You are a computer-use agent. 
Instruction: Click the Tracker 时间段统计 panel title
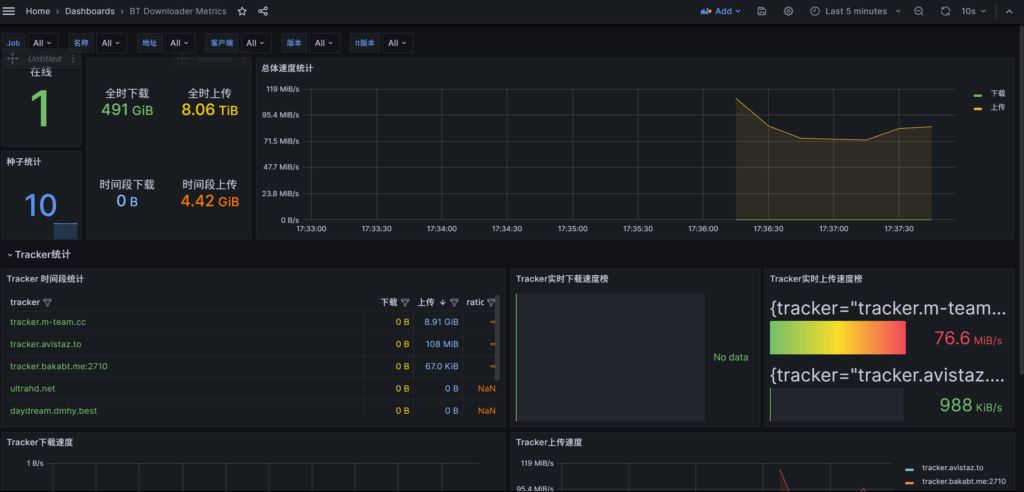[x=45, y=279]
